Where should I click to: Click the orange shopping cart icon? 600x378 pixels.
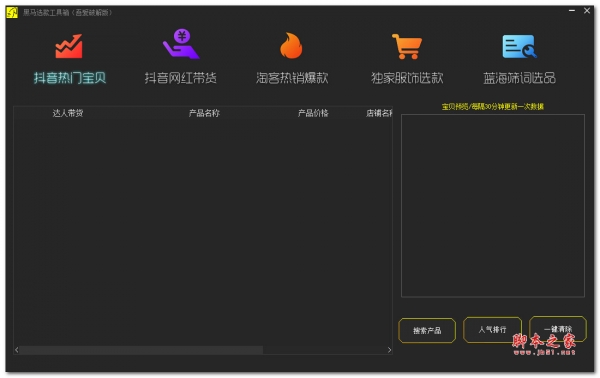[x=407, y=46]
